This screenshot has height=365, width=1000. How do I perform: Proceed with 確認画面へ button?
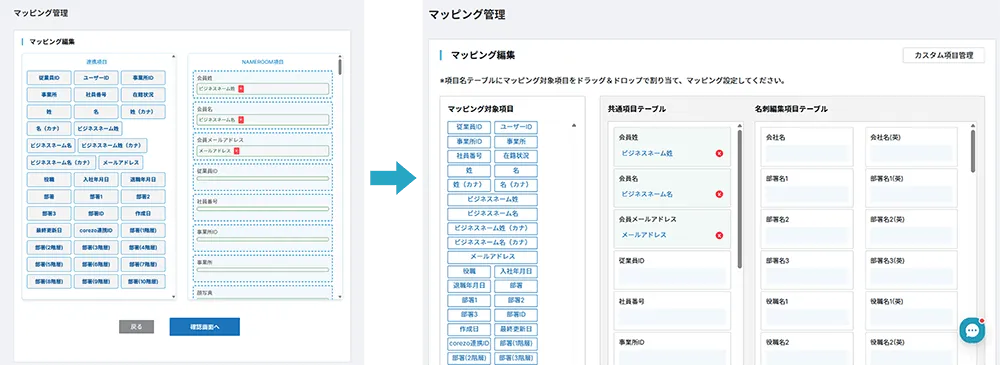tap(205, 327)
